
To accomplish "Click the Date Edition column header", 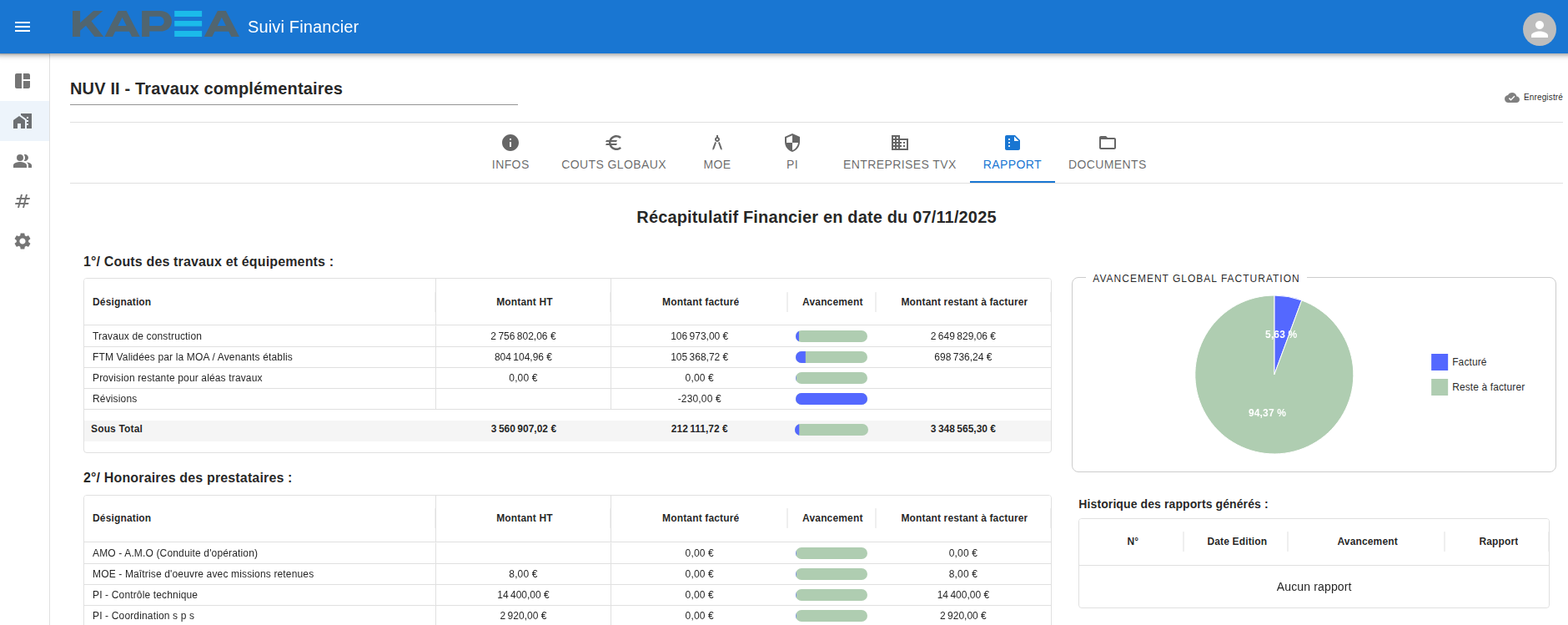I will coord(1237,542).
